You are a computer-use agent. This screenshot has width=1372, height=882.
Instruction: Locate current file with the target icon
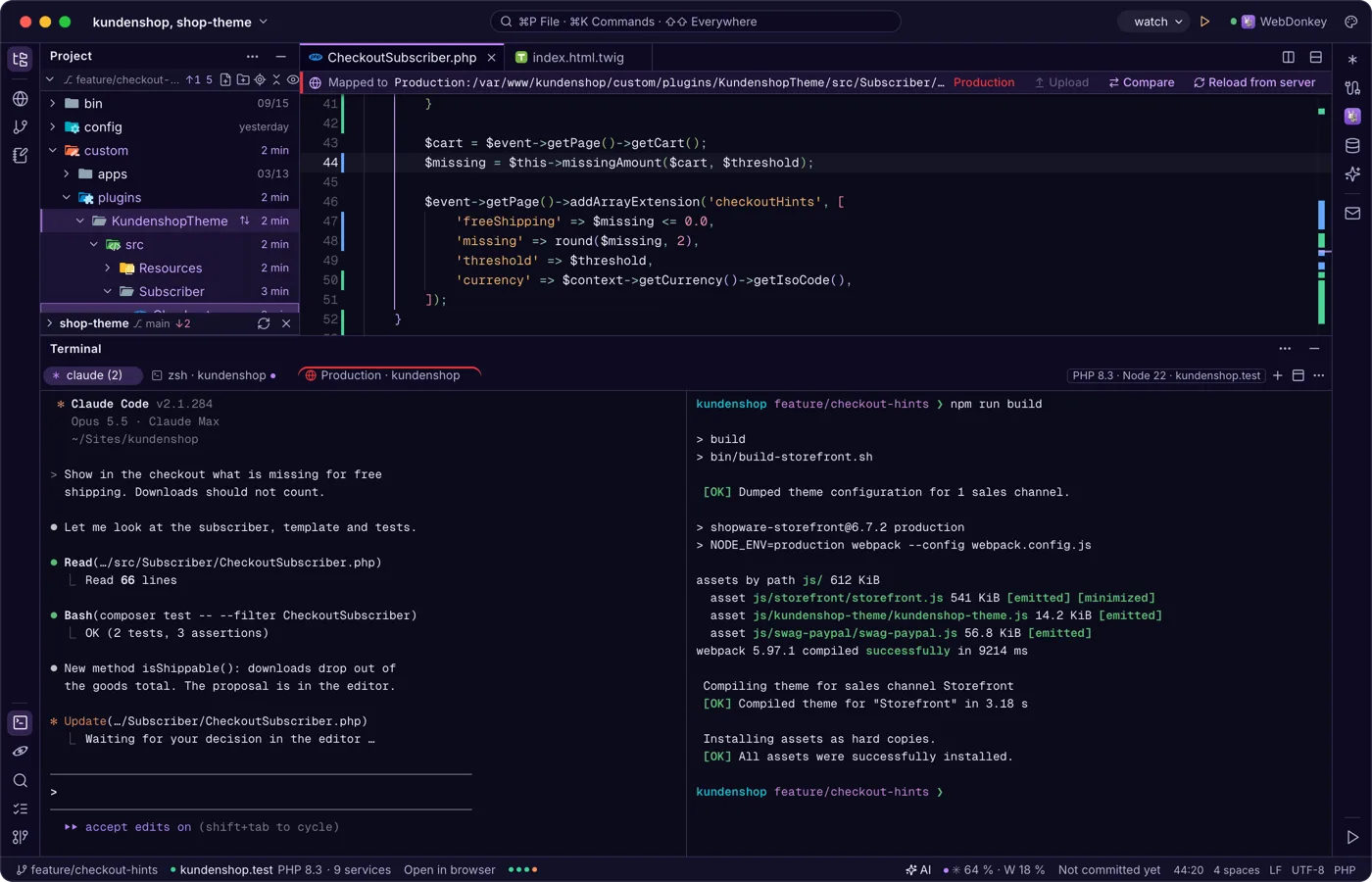point(260,79)
